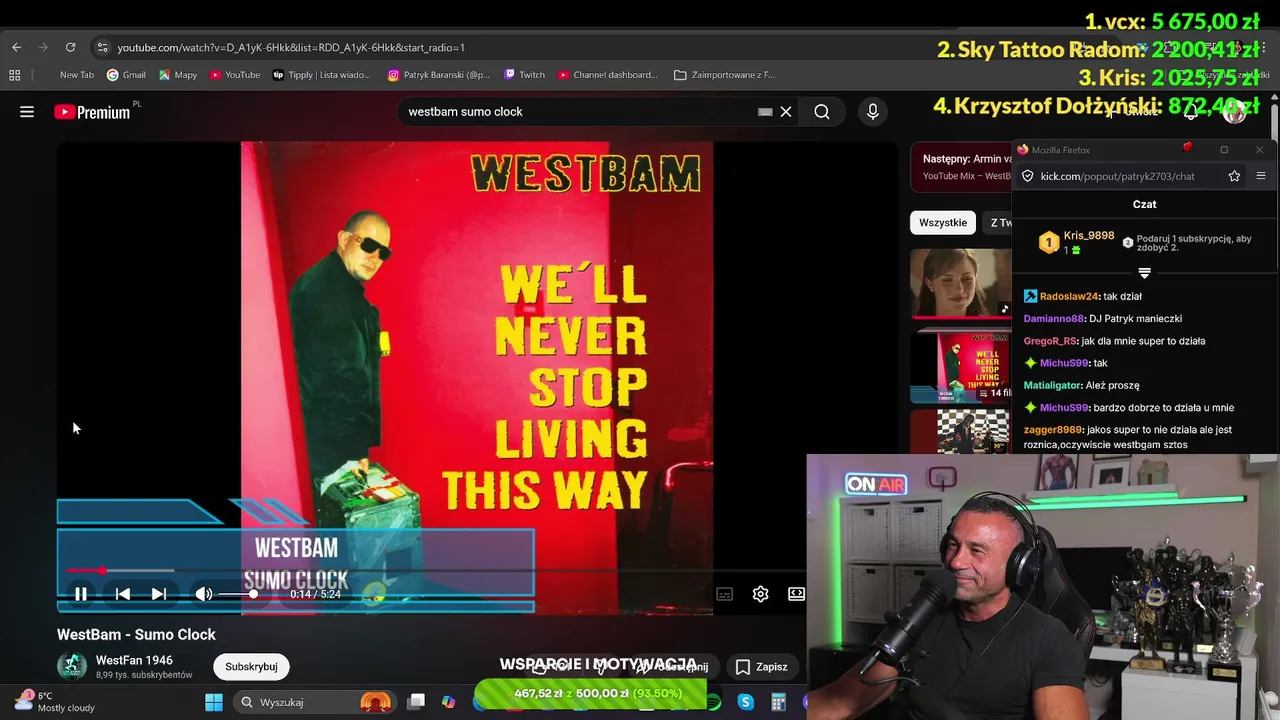This screenshot has height=720, width=1280.
Task: Clear the YouTube search query
Action: pos(786,112)
